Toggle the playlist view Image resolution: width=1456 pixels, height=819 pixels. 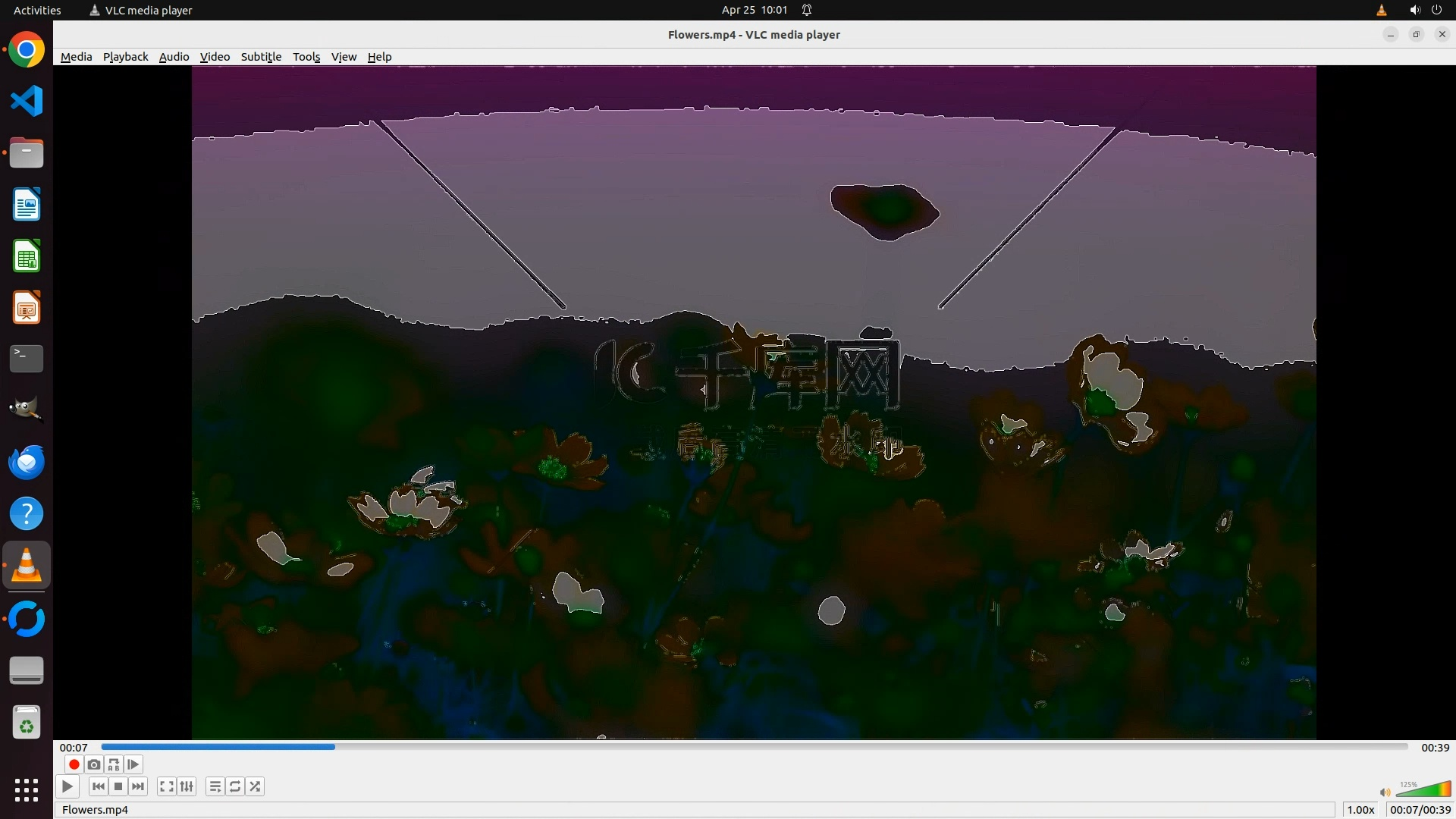tap(215, 786)
